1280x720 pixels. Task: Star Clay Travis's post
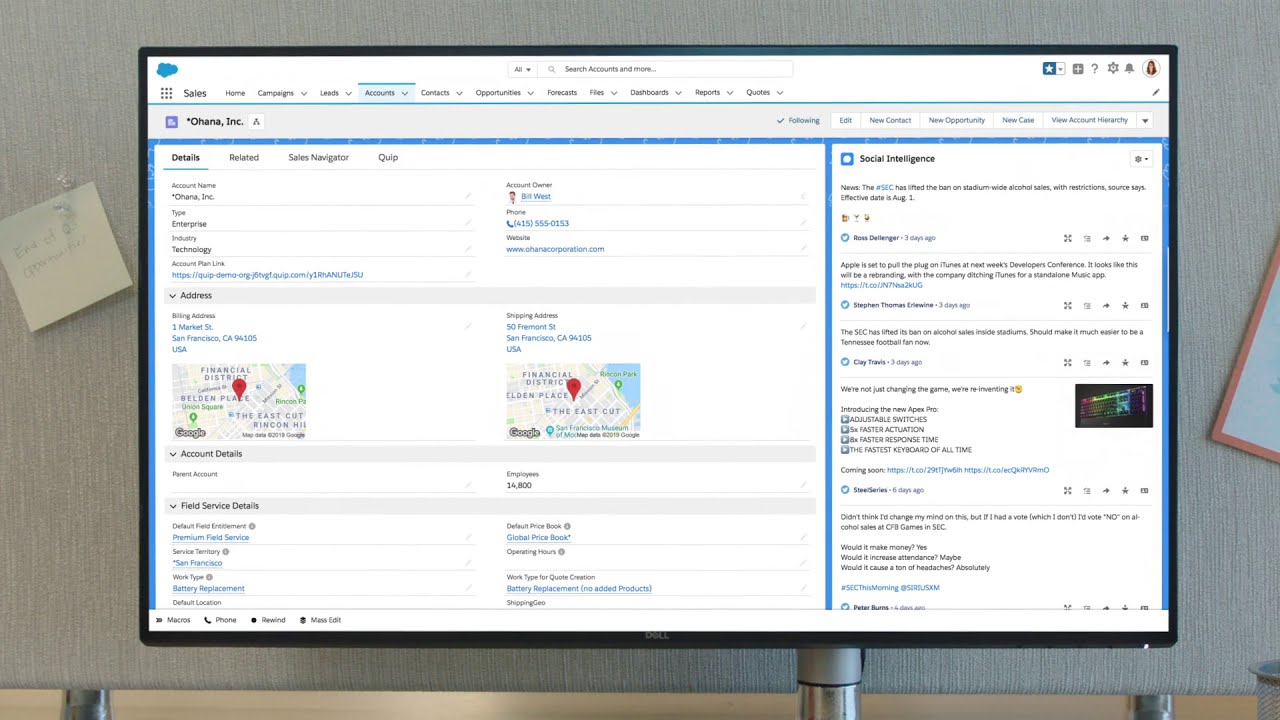point(1125,362)
